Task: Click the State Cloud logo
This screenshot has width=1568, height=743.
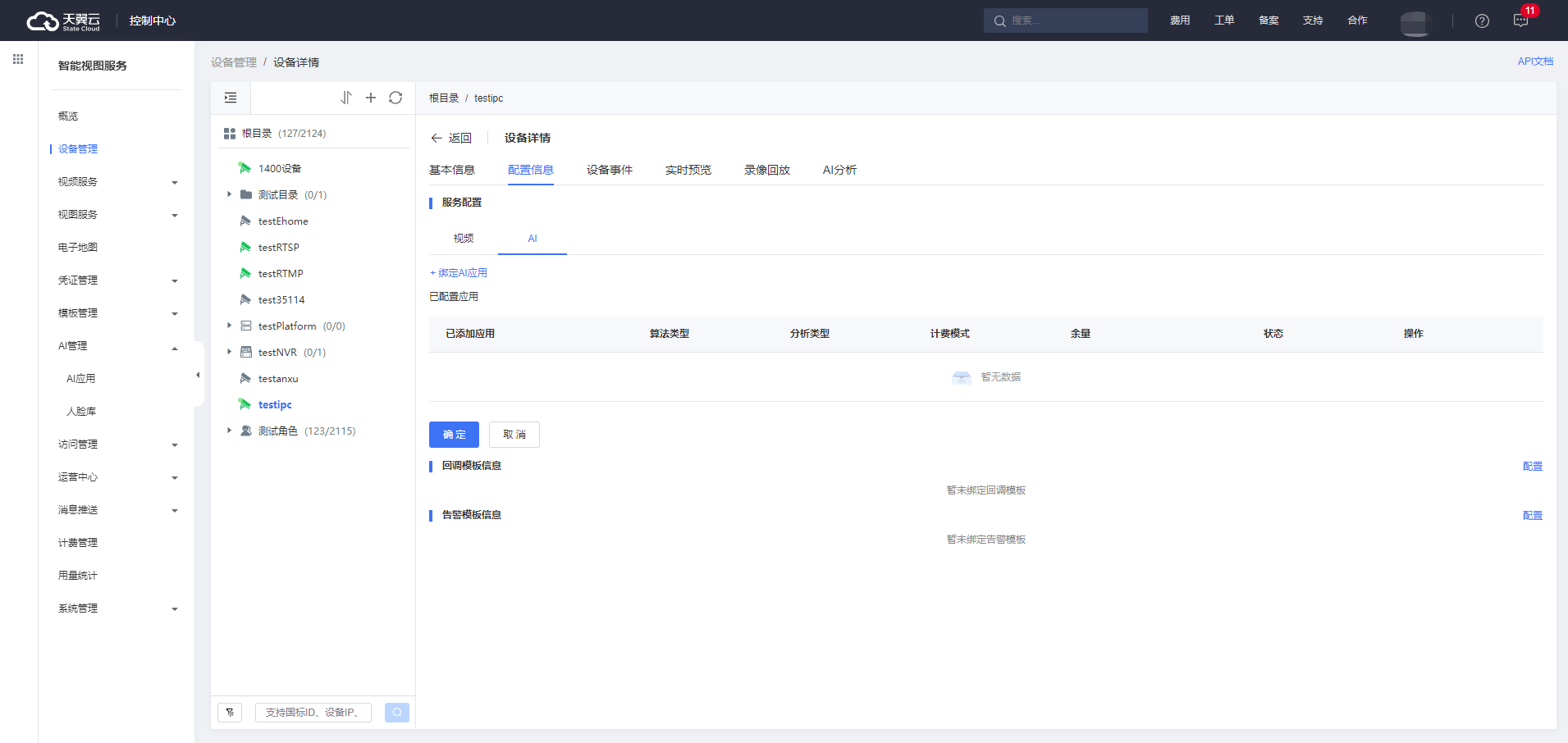Action: click(63, 21)
